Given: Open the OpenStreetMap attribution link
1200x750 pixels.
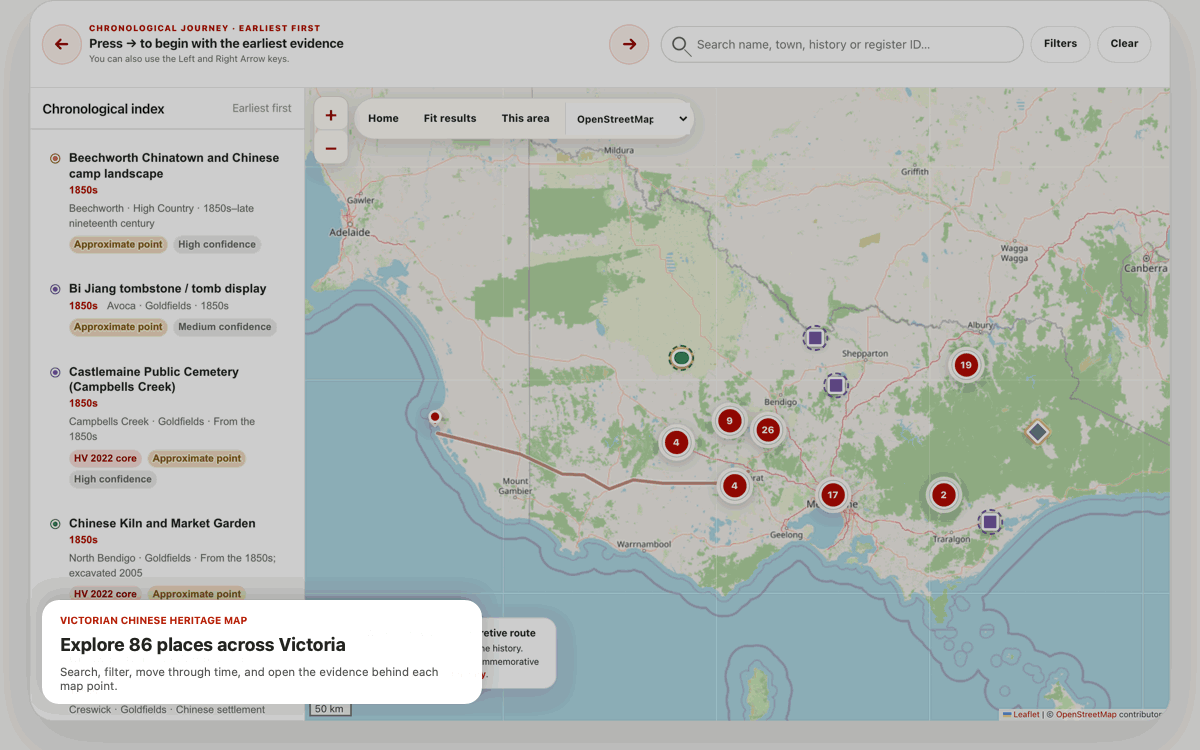Looking at the screenshot, I should [1086, 714].
